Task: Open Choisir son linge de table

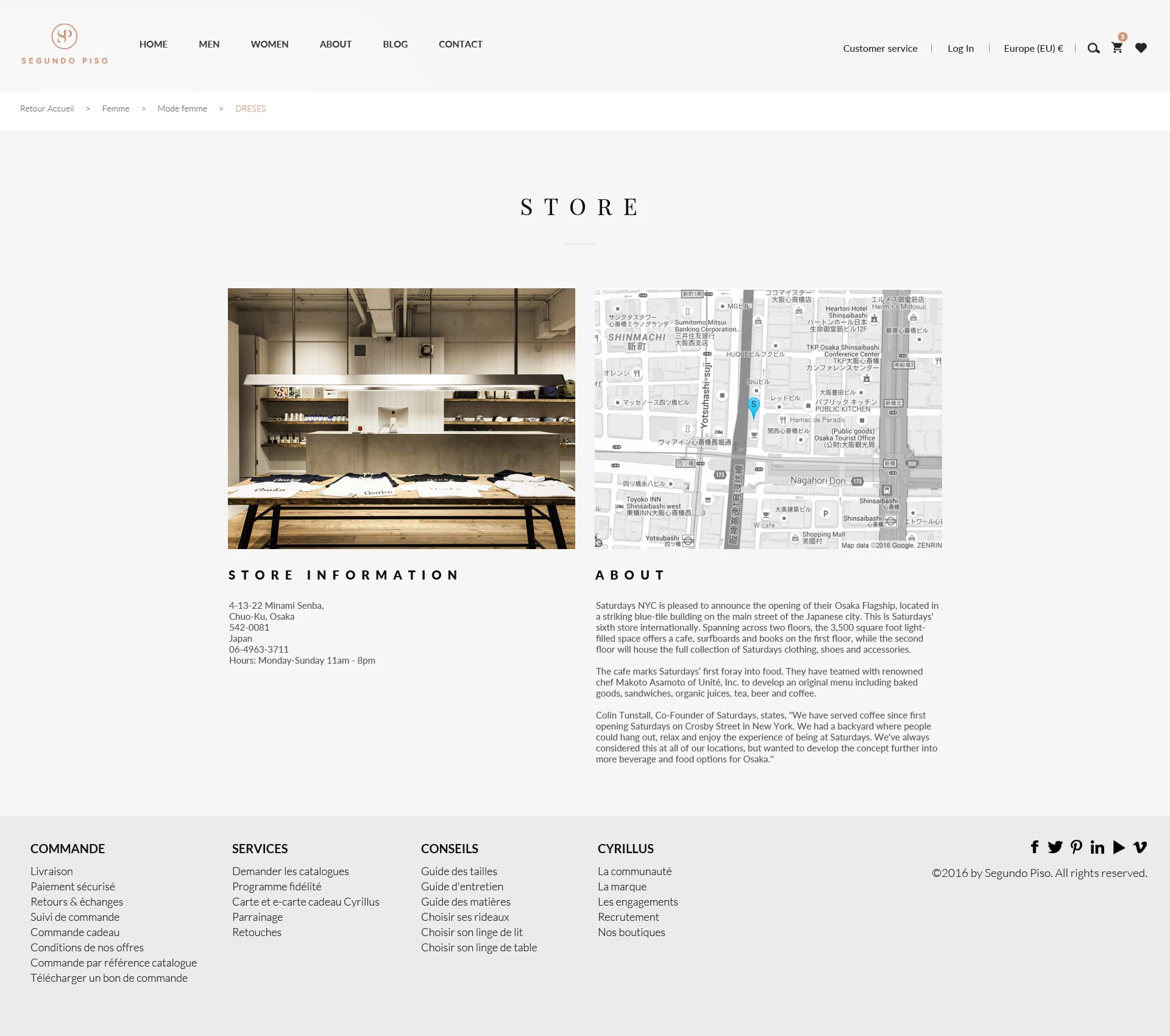Action: click(x=479, y=948)
